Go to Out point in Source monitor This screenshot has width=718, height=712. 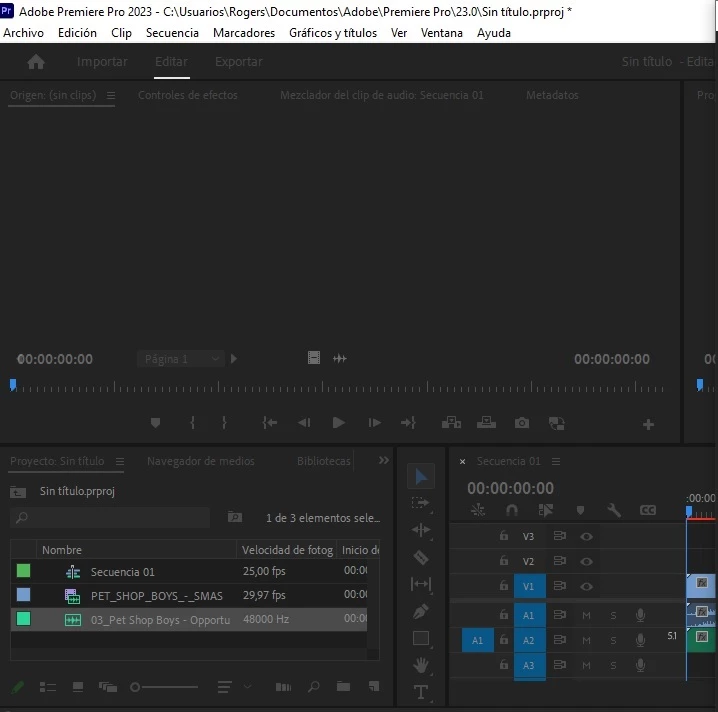(408, 423)
